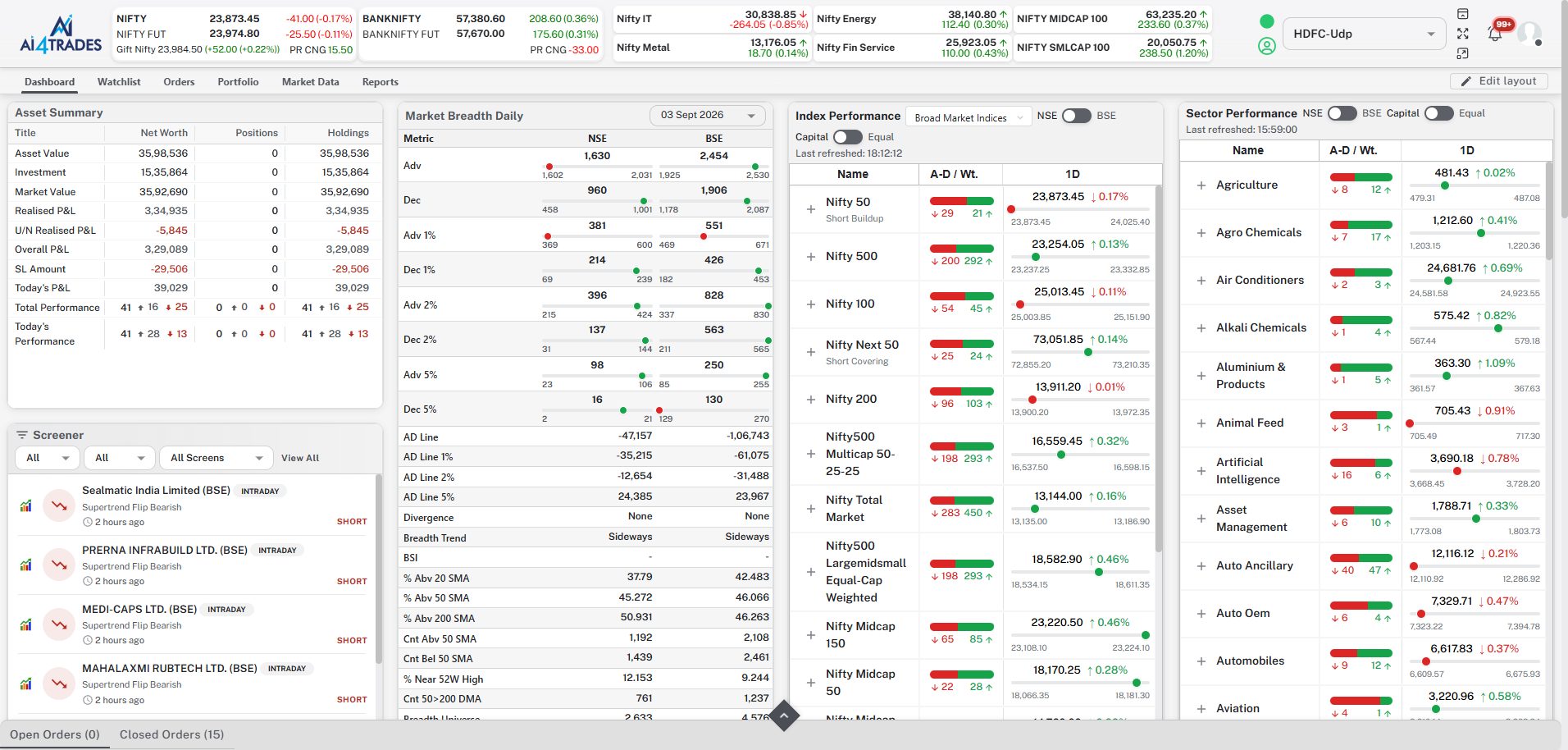
Task: Expand the Auto Ancillary sector row
Action: coord(1201,566)
